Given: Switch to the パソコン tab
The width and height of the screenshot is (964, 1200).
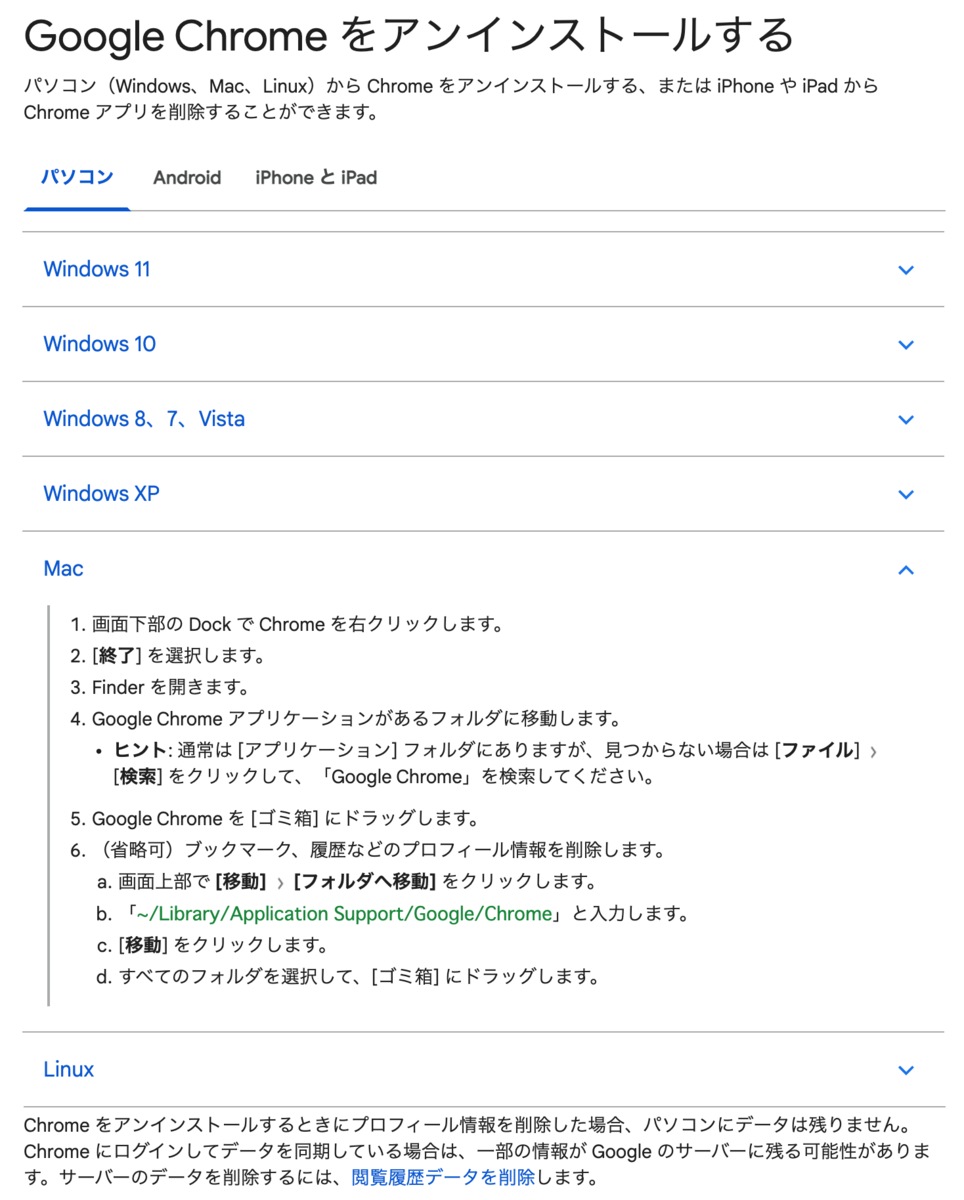Looking at the screenshot, I should 77,178.
